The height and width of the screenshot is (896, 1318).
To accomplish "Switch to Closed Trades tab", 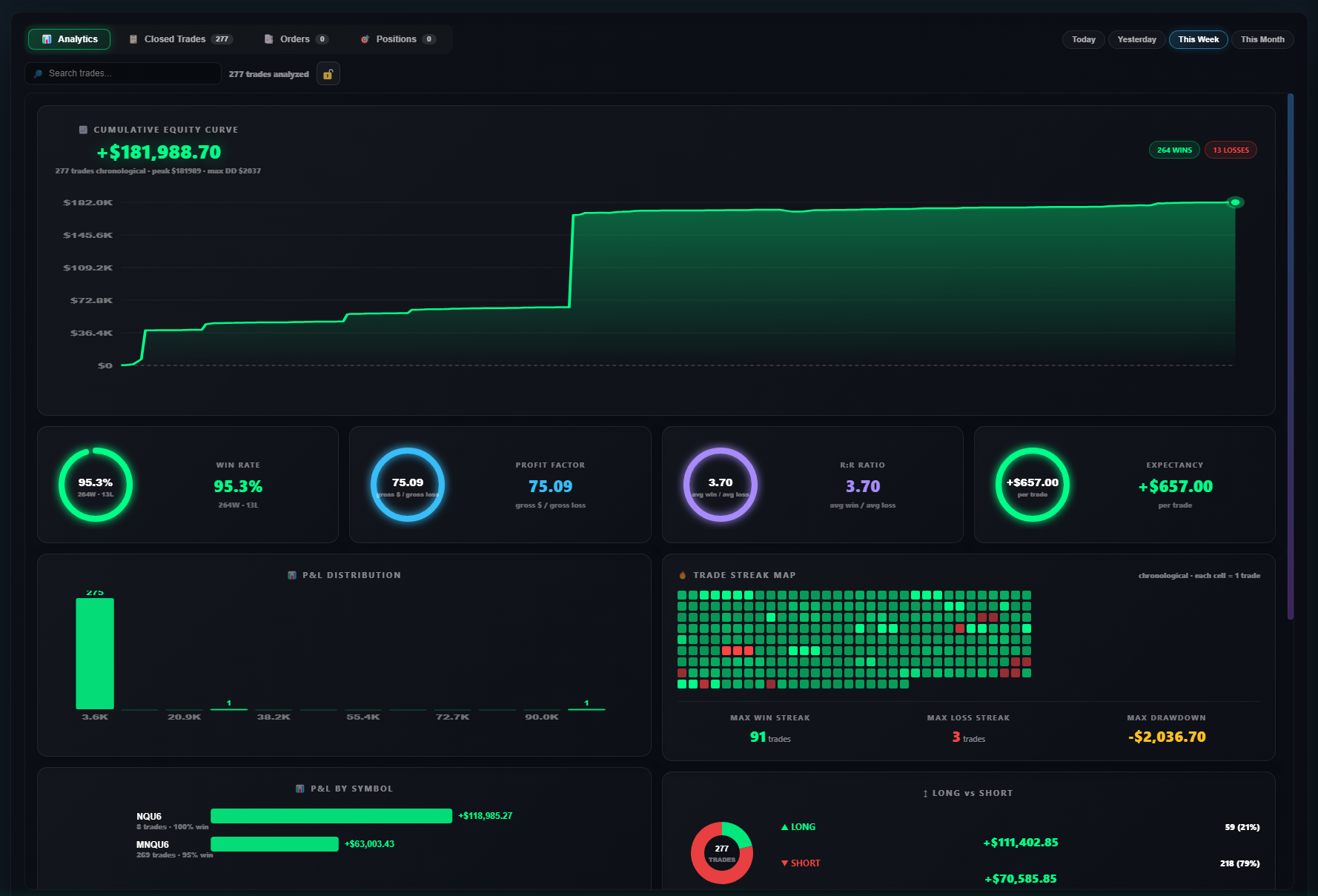I will click(181, 39).
